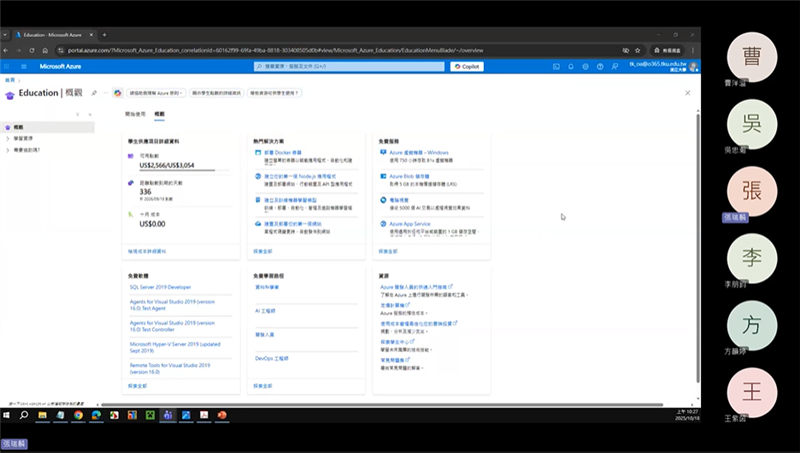Click the Copilot button in header
800x453 pixels.
[x=466, y=66]
